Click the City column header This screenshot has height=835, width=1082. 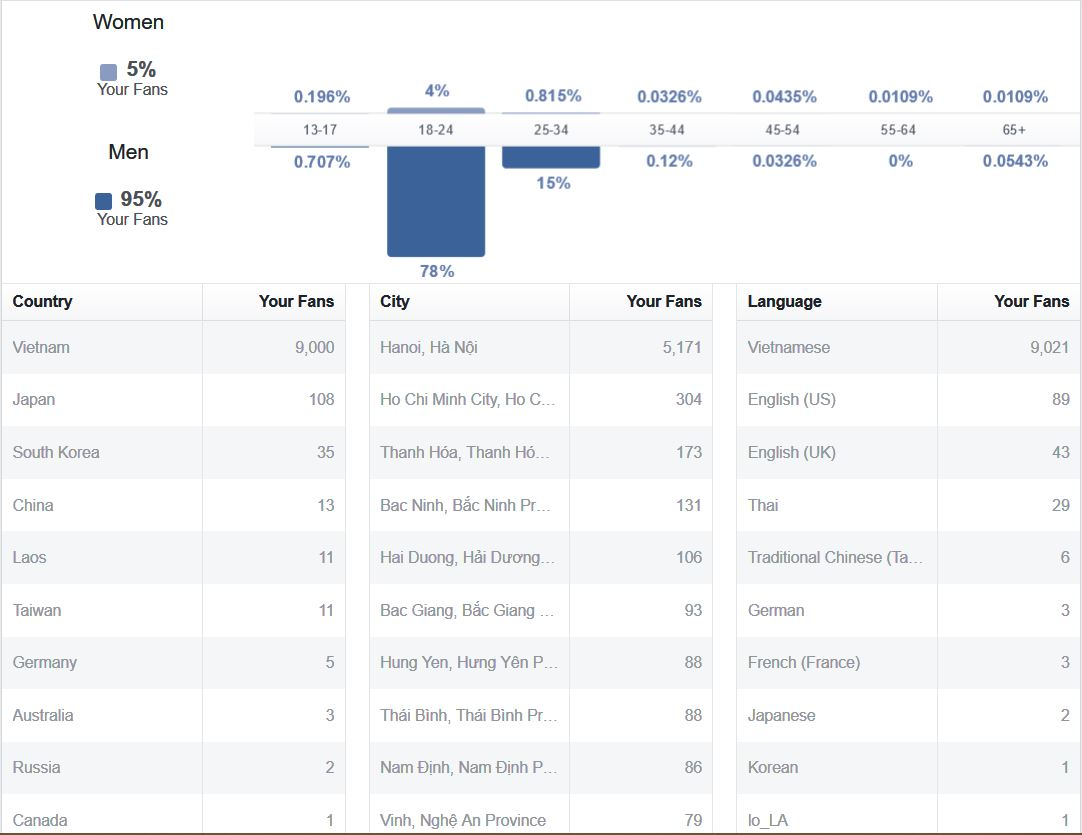(x=395, y=301)
